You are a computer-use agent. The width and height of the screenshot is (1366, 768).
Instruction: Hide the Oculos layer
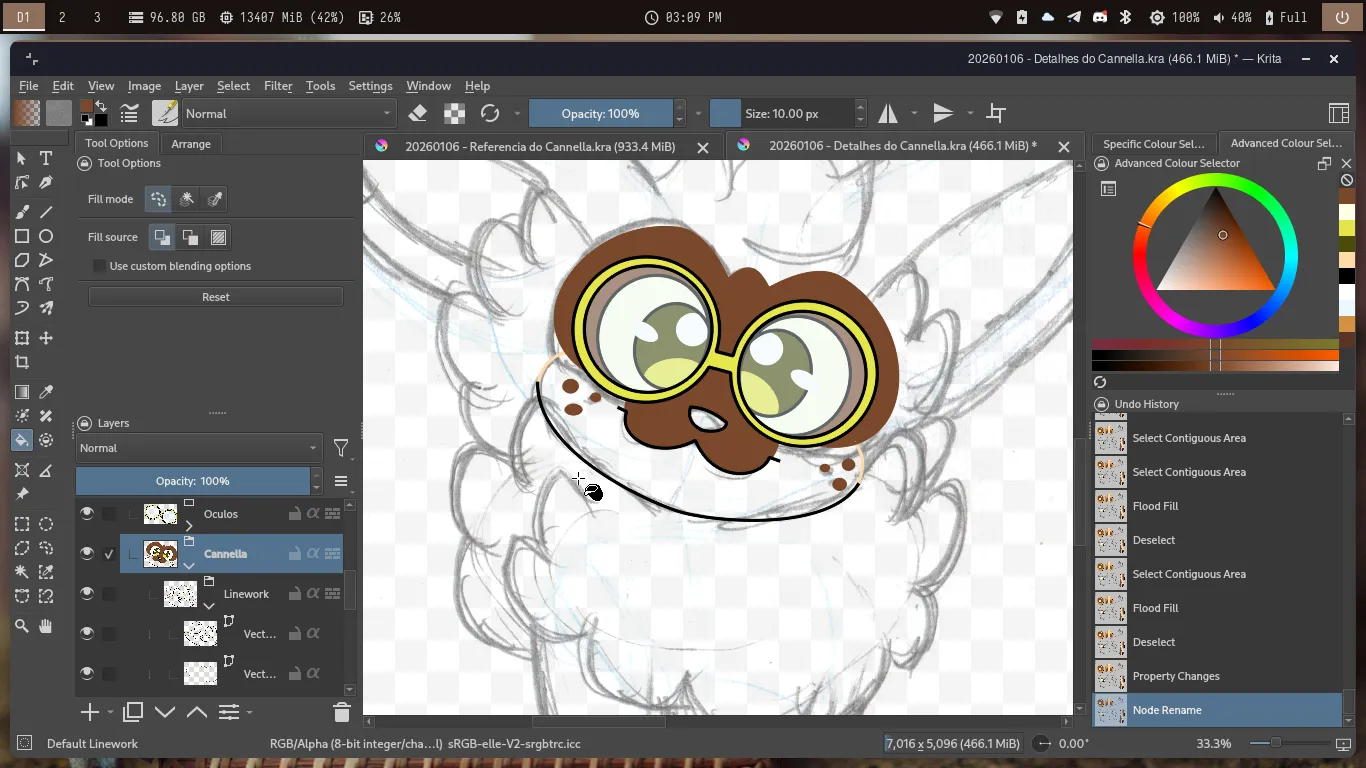(87, 514)
